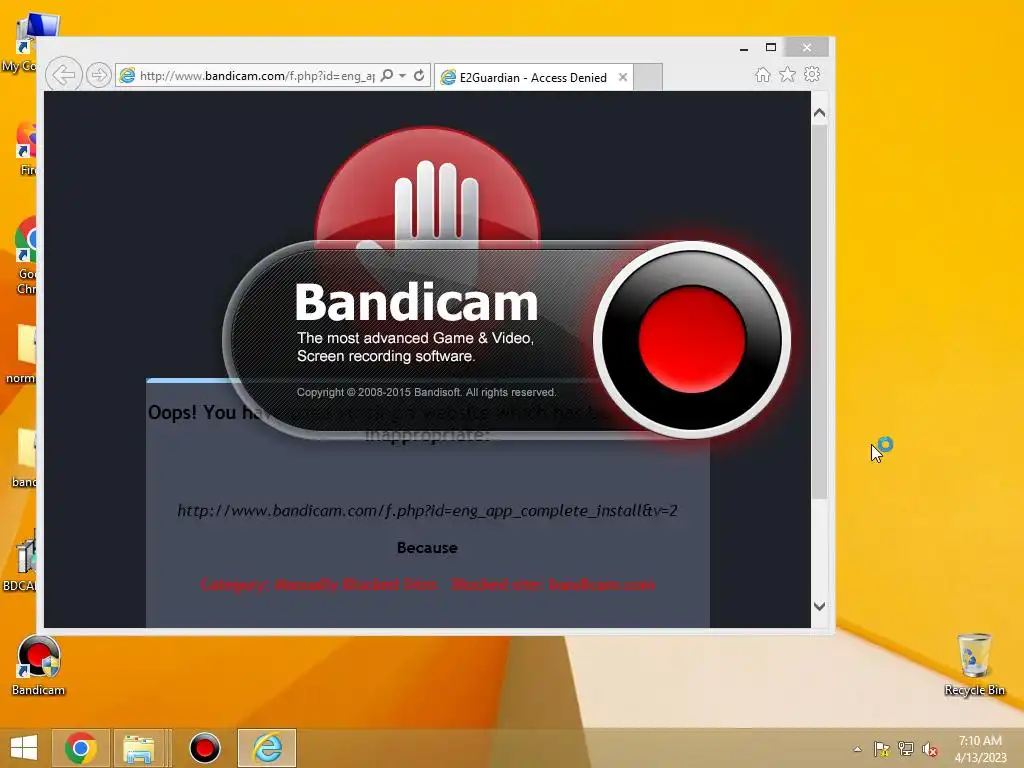Minimize the Internet Explorer window
Image resolution: width=1024 pixels, height=768 pixels.
[743, 48]
